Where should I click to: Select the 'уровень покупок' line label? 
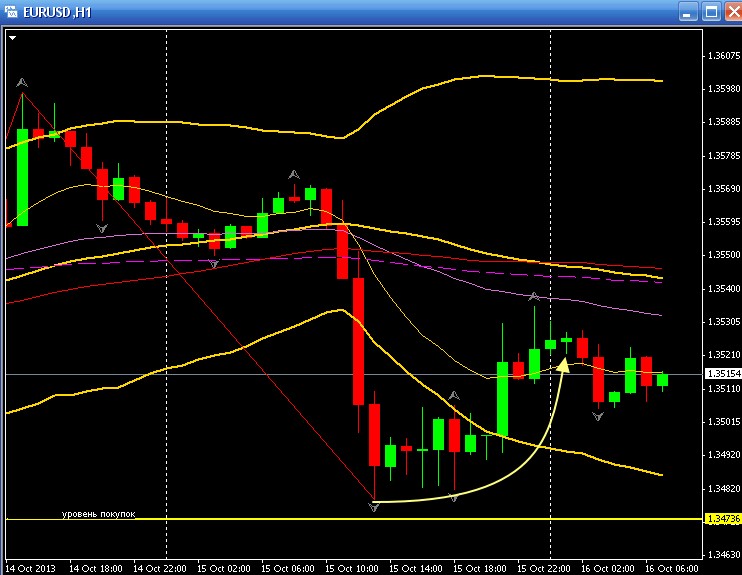tap(98, 514)
